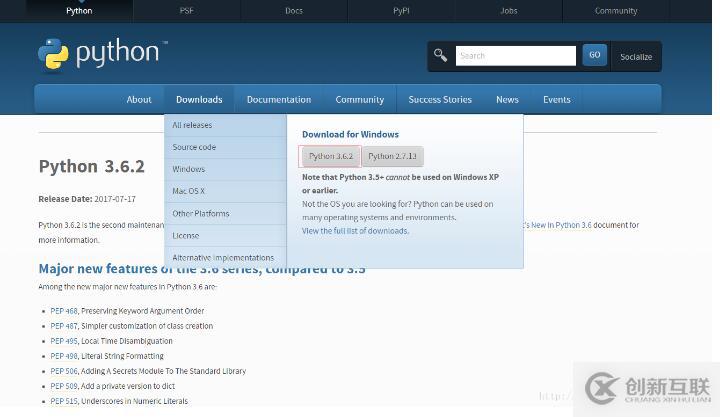Select Source code in Downloads menu
The height and width of the screenshot is (417, 720).
click(x=225, y=147)
